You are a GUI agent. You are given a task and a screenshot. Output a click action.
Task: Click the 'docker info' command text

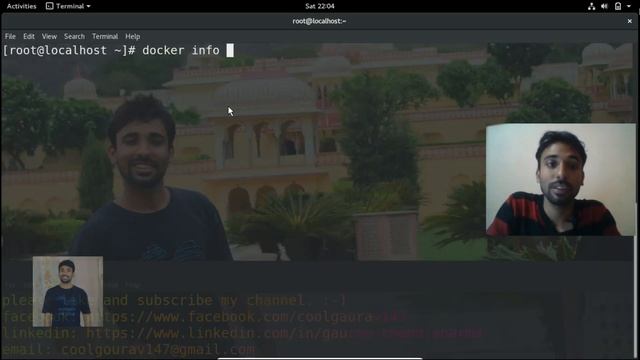pos(181,50)
